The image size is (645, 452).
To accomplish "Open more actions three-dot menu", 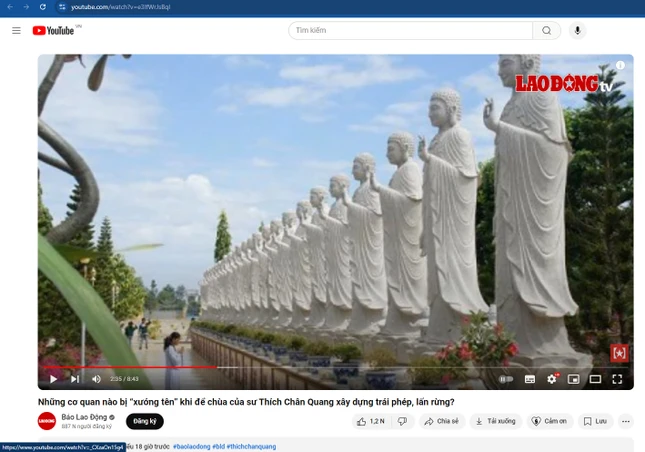I will [626, 421].
